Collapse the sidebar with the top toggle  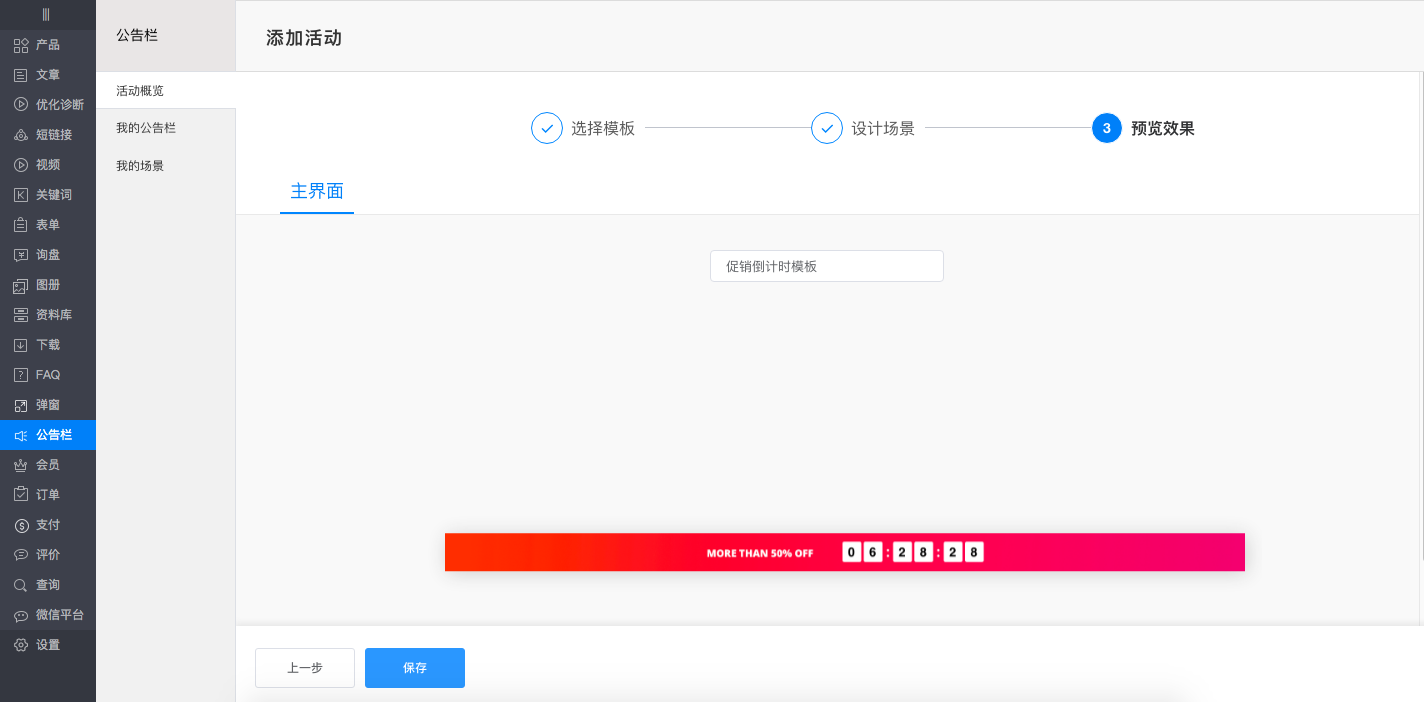(x=44, y=15)
